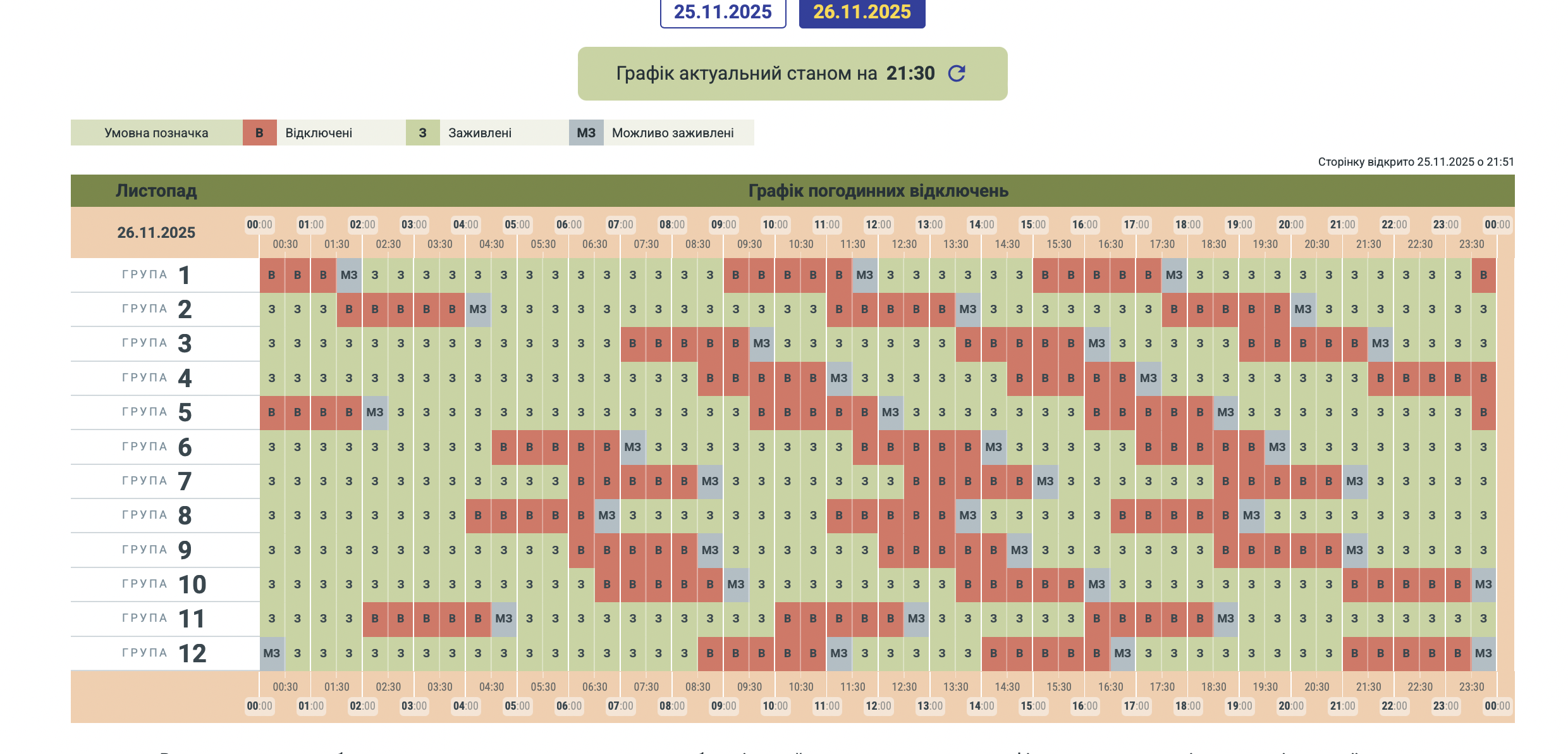Click the top 23:30 half-hour marker

pos(1471,244)
